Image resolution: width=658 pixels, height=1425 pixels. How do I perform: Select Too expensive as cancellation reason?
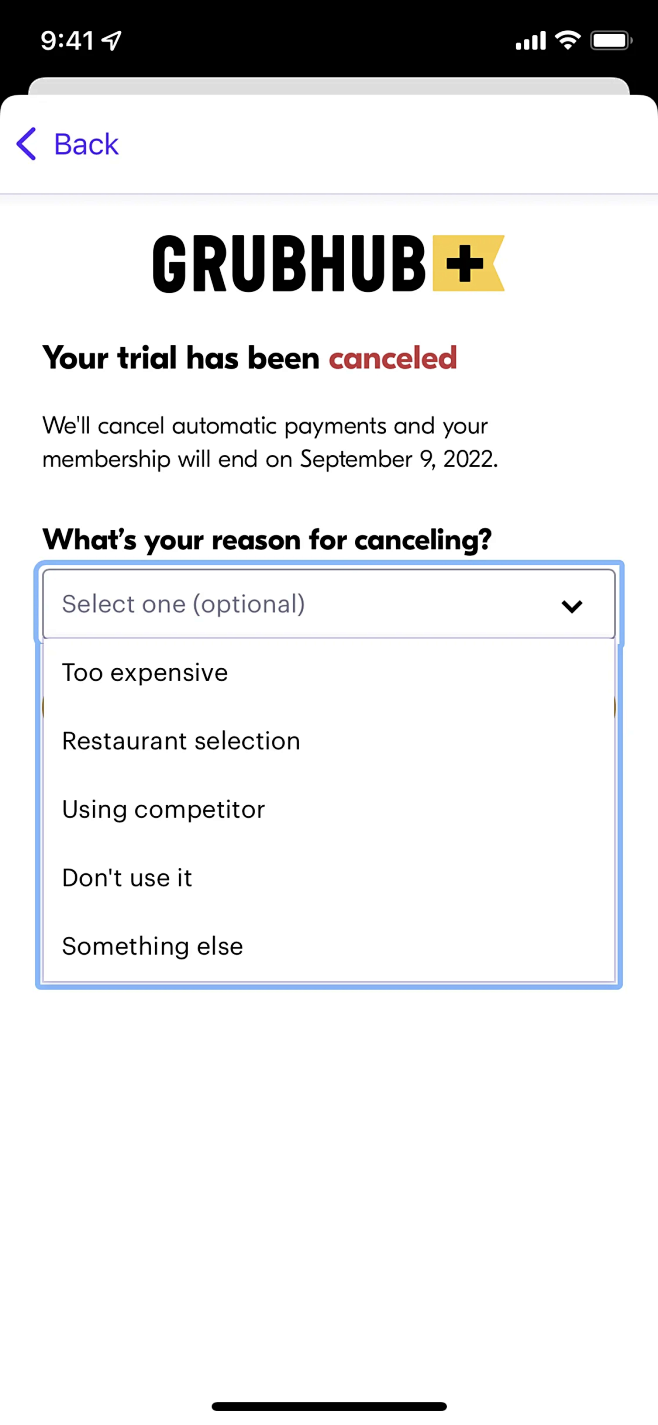[x=144, y=672]
